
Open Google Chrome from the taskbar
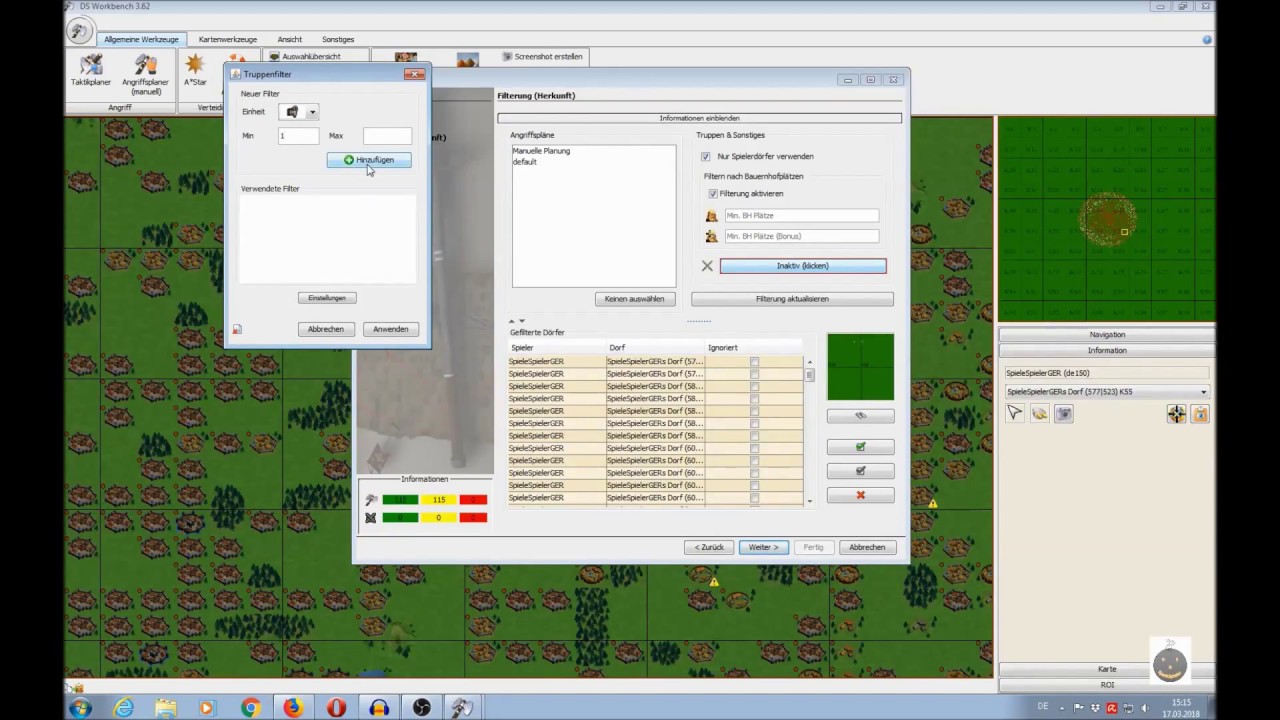click(250, 708)
